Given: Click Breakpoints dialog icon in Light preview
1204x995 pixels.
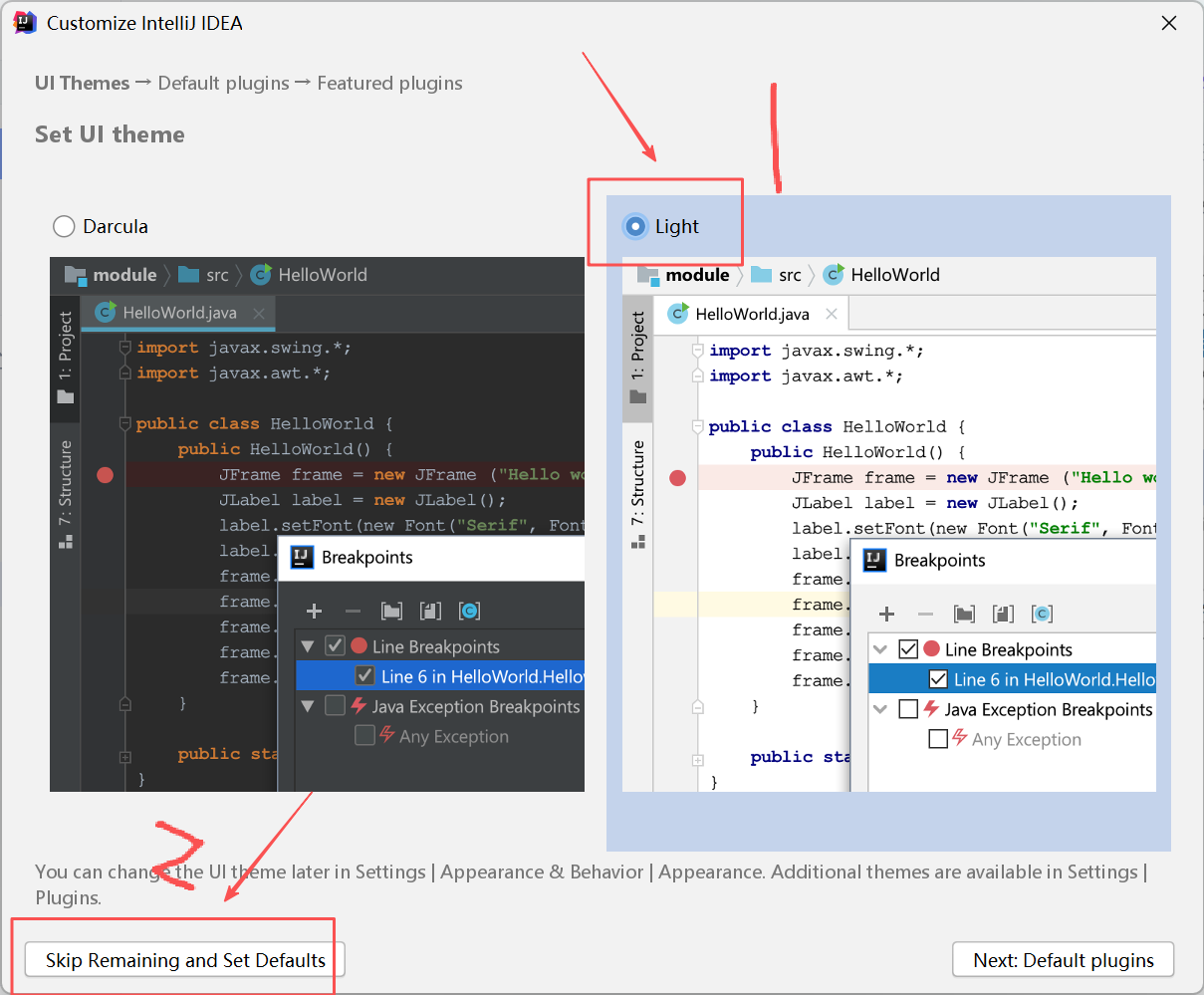Looking at the screenshot, I should 874,560.
